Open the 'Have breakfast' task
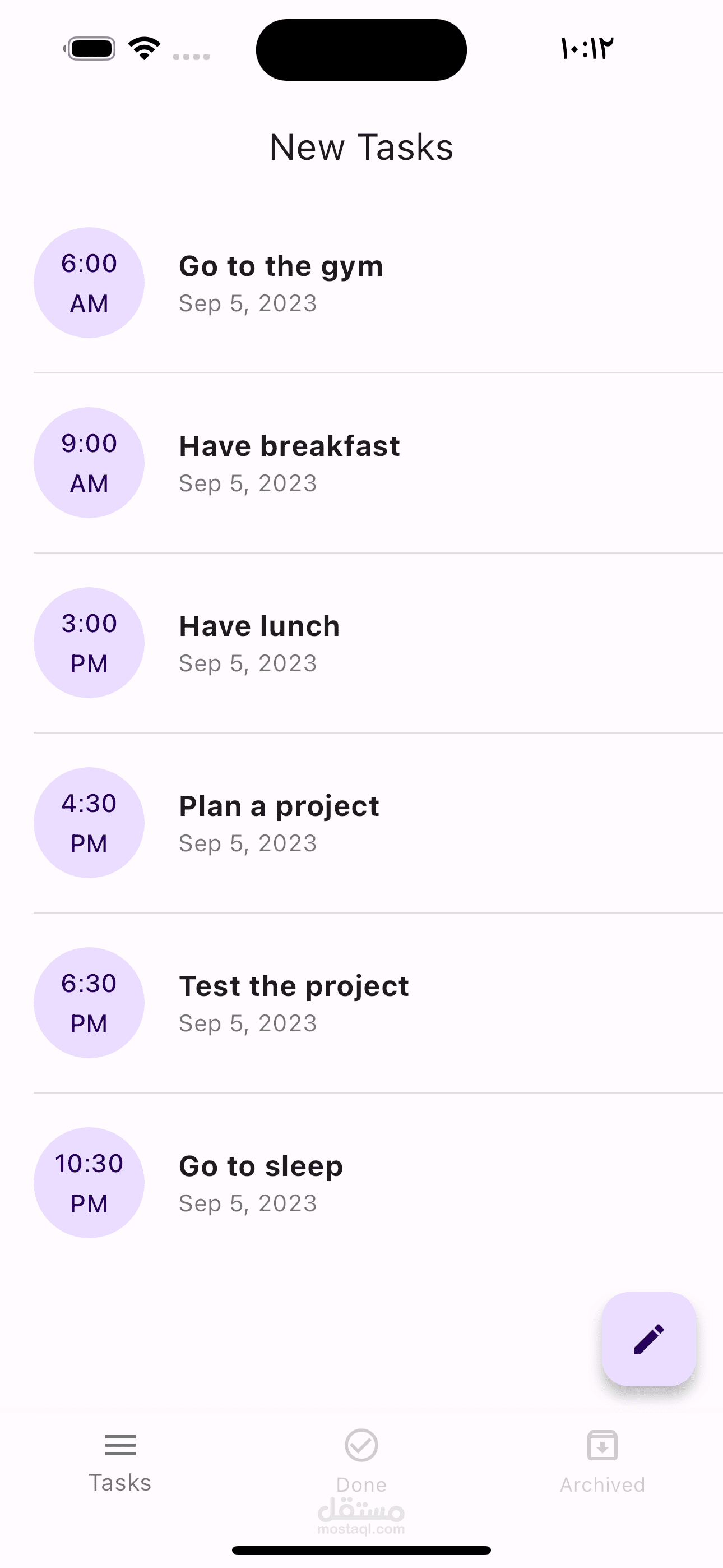723x1568 pixels. click(289, 446)
